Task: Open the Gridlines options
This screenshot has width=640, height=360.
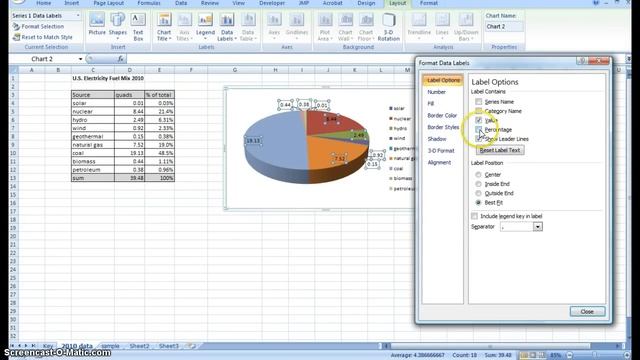Action: tap(297, 26)
